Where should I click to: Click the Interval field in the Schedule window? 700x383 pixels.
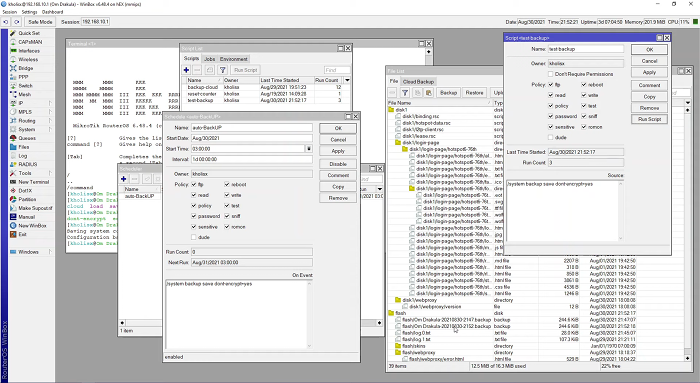click(x=252, y=159)
